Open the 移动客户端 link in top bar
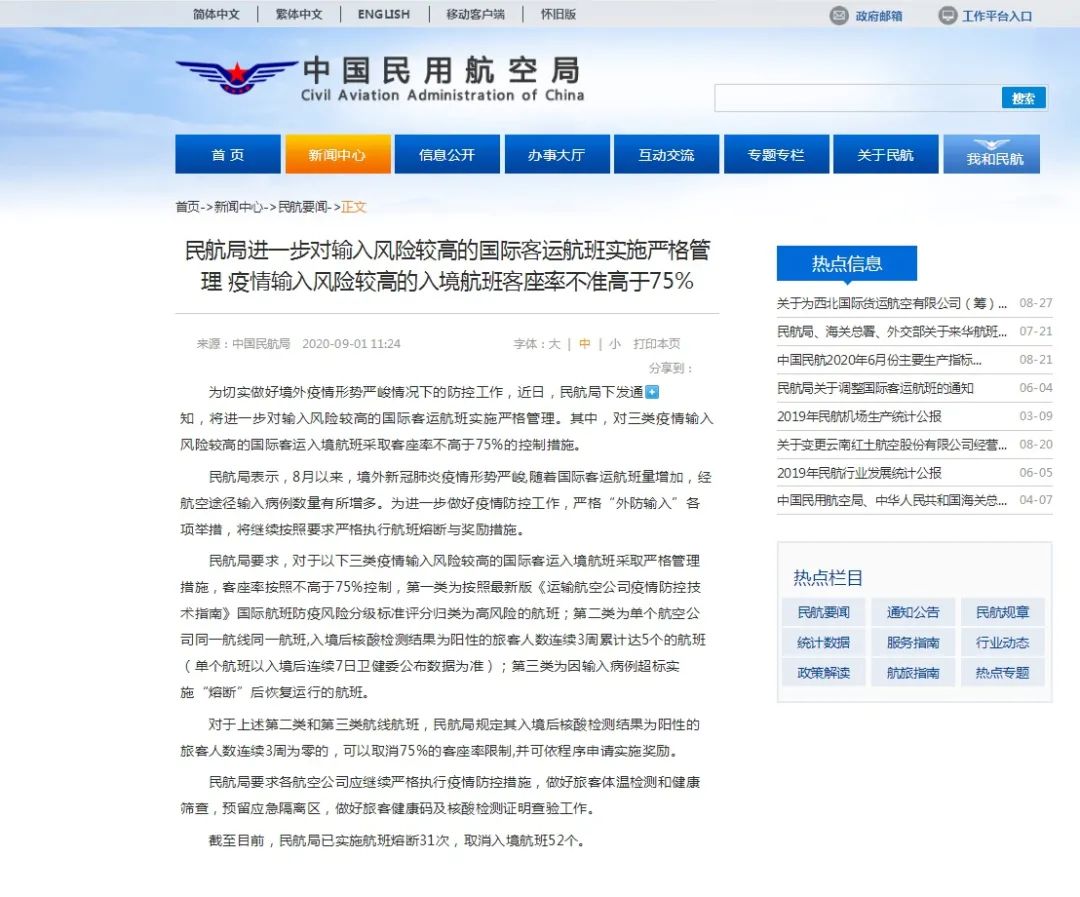Image resolution: width=1080 pixels, height=897 pixels. [x=475, y=14]
